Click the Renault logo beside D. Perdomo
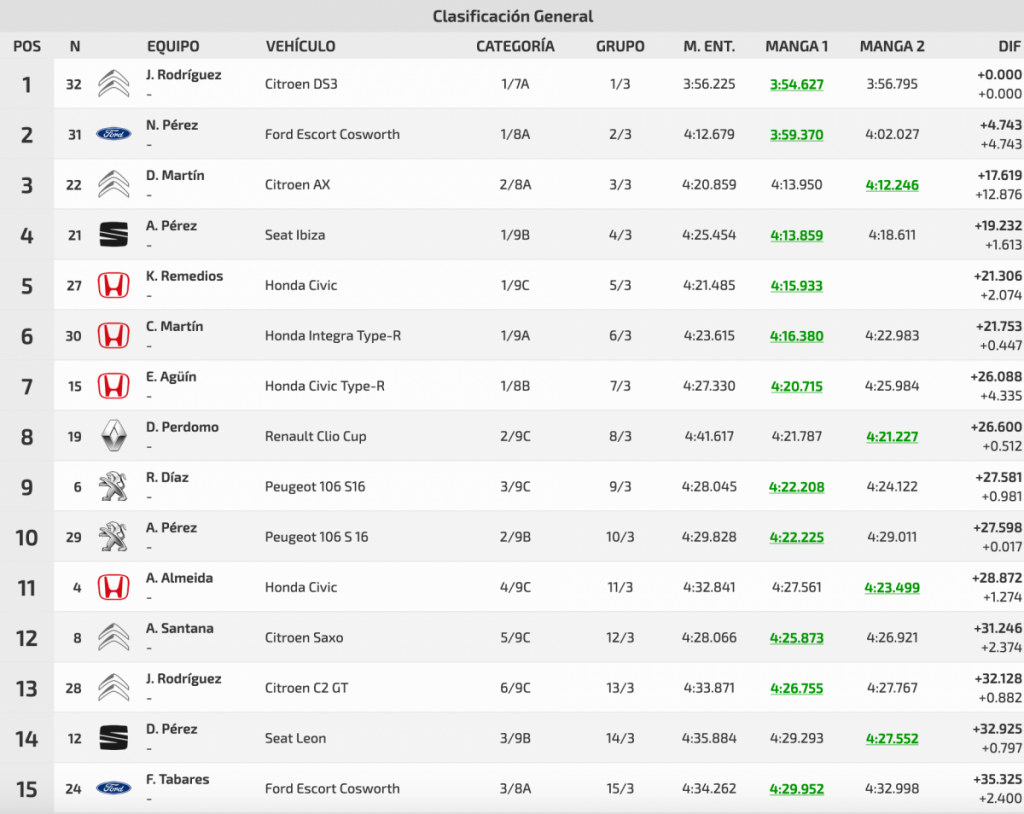 [x=113, y=436]
